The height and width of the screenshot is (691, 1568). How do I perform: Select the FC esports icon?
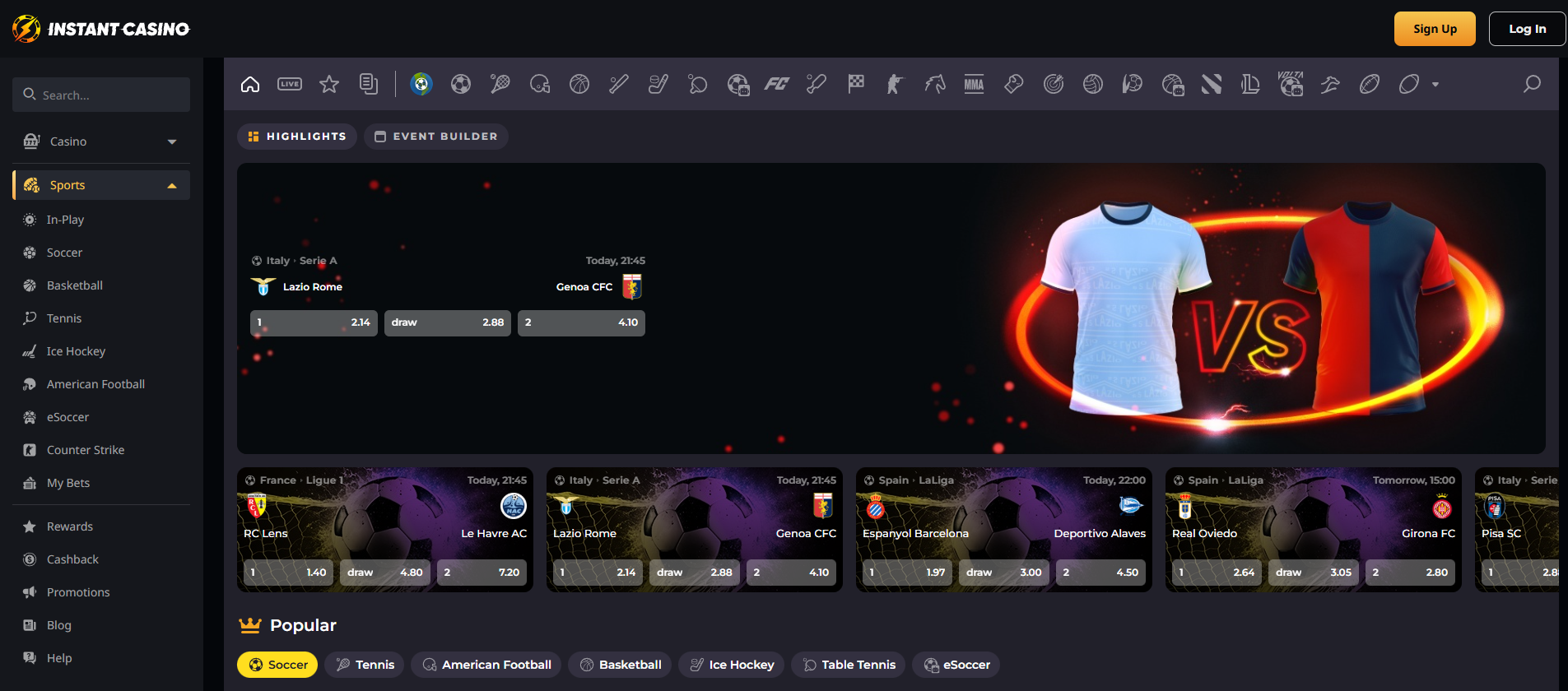[x=777, y=84]
